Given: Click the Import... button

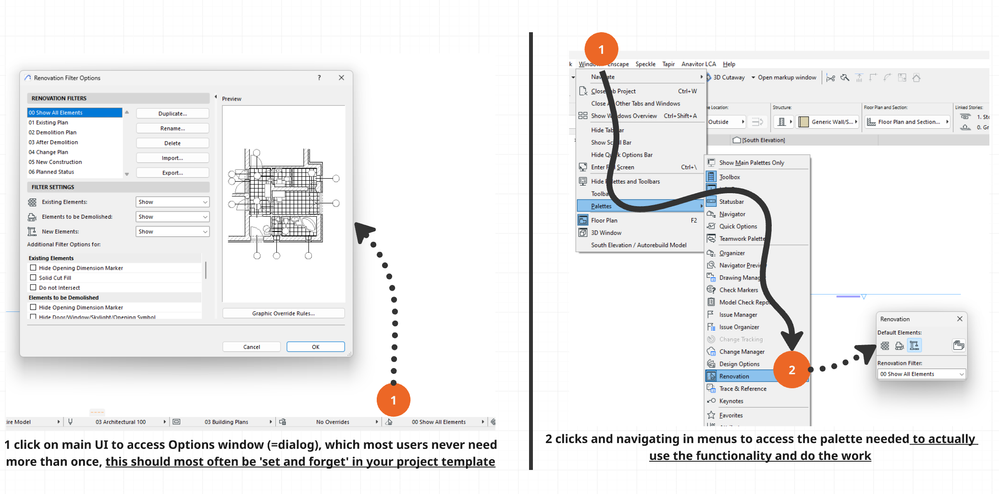Looking at the screenshot, I should pyautogui.click(x=173, y=158).
